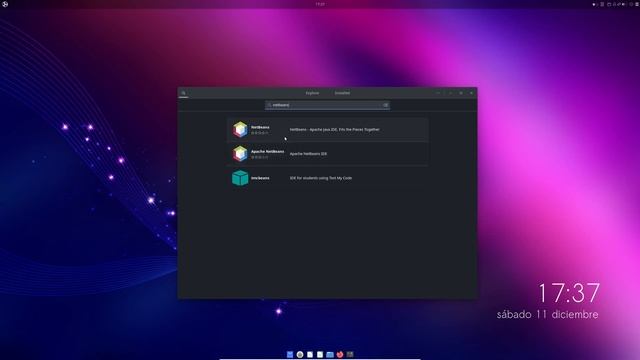Image resolution: width=640 pixels, height=360 pixels.
Task: Select the 'Apache NetBeans' app name
Action: pyautogui.click(x=267, y=151)
